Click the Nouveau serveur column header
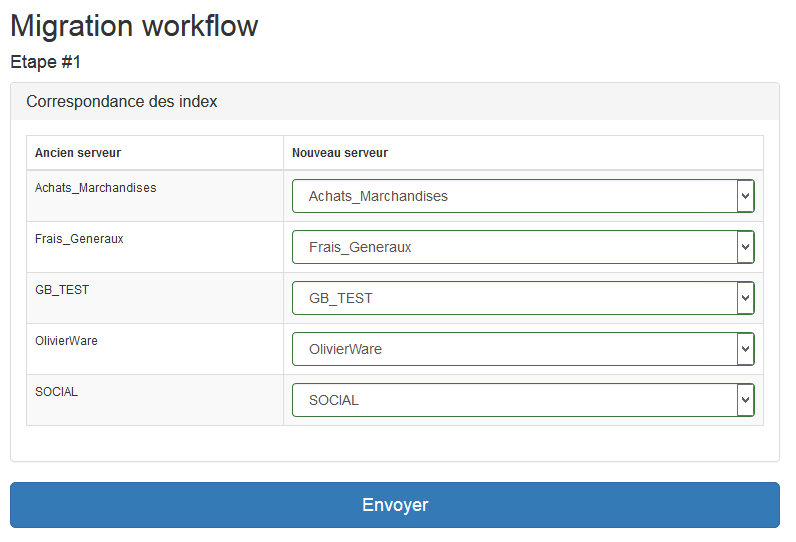Screen dimensions: 796x542 tap(340, 153)
